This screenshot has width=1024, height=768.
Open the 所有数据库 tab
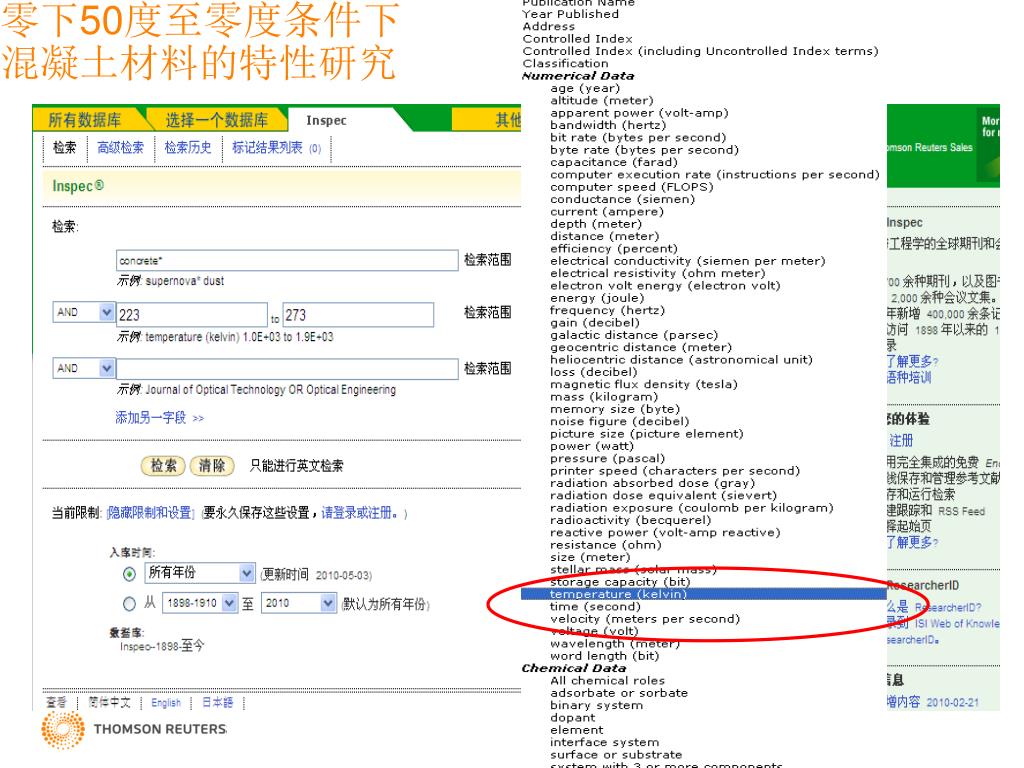[85, 120]
